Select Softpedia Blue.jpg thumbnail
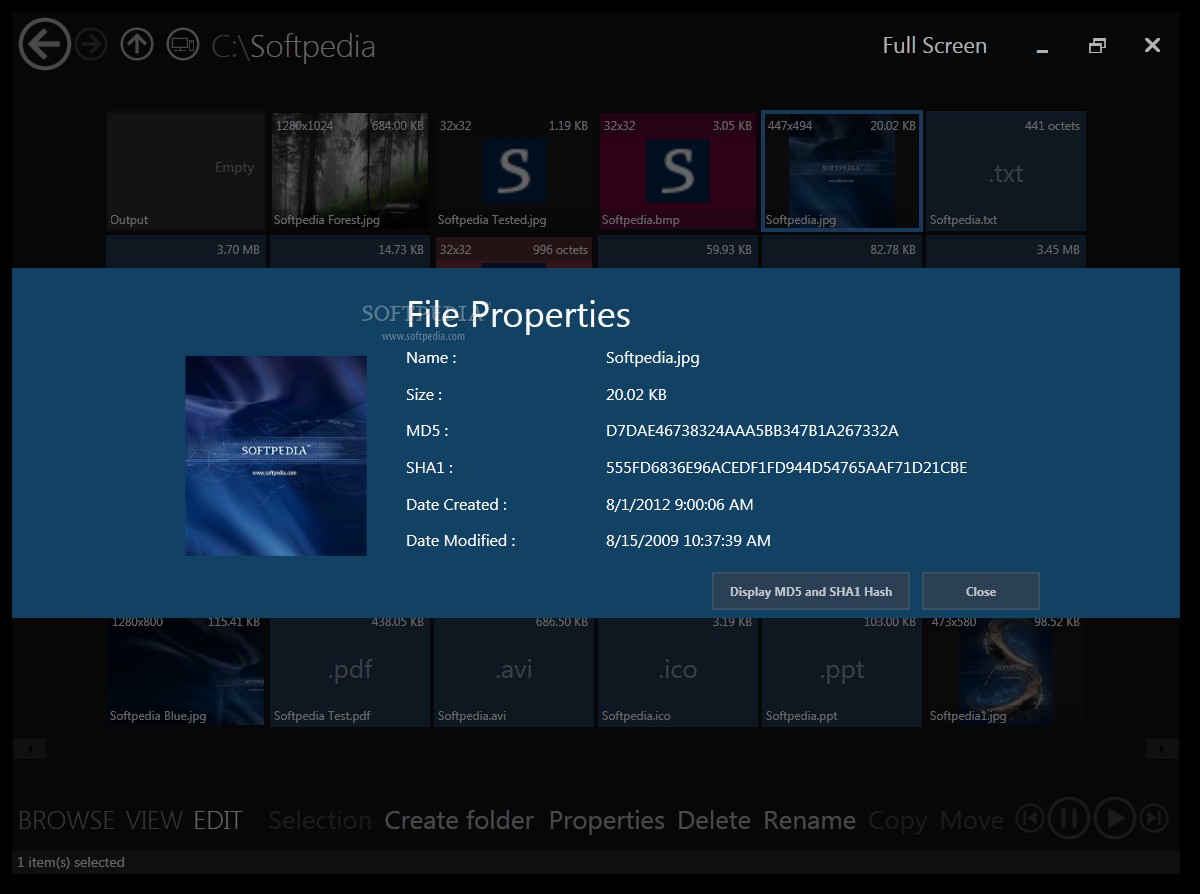Image resolution: width=1200 pixels, height=894 pixels. point(185,671)
